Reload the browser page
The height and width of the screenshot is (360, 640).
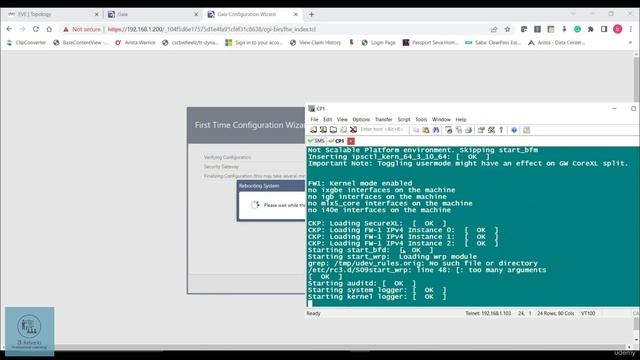point(36,29)
